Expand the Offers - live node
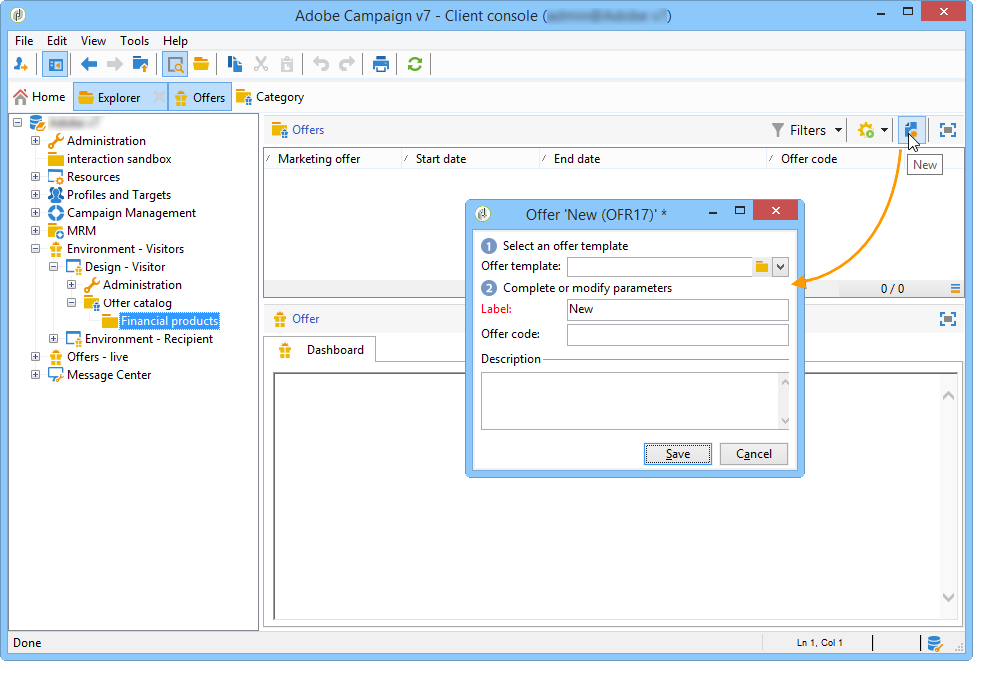The width and height of the screenshot is (988, 677). click(x=35, y=356)
